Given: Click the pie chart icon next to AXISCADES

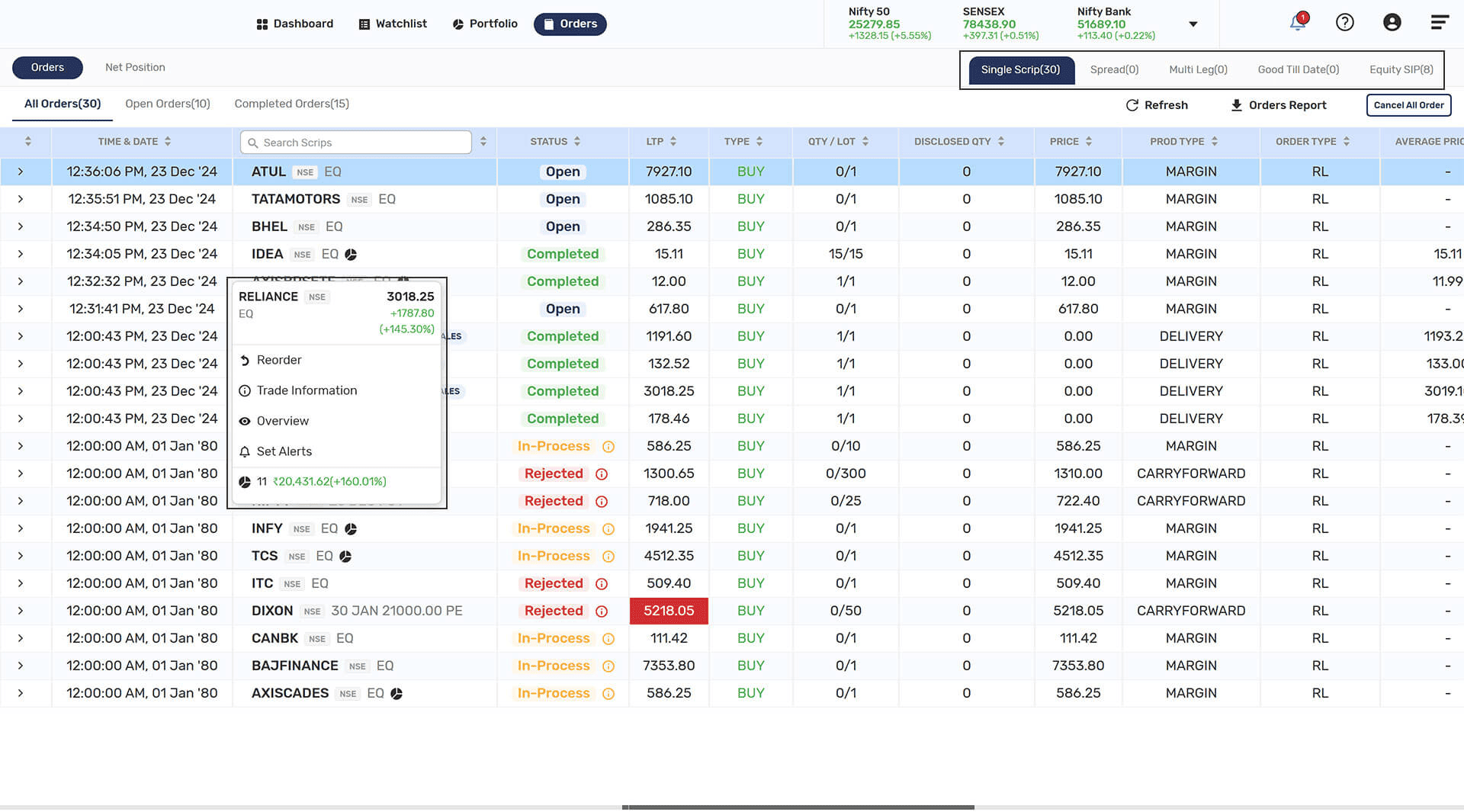Looking at the screenshot, I should tap(396, 694).
